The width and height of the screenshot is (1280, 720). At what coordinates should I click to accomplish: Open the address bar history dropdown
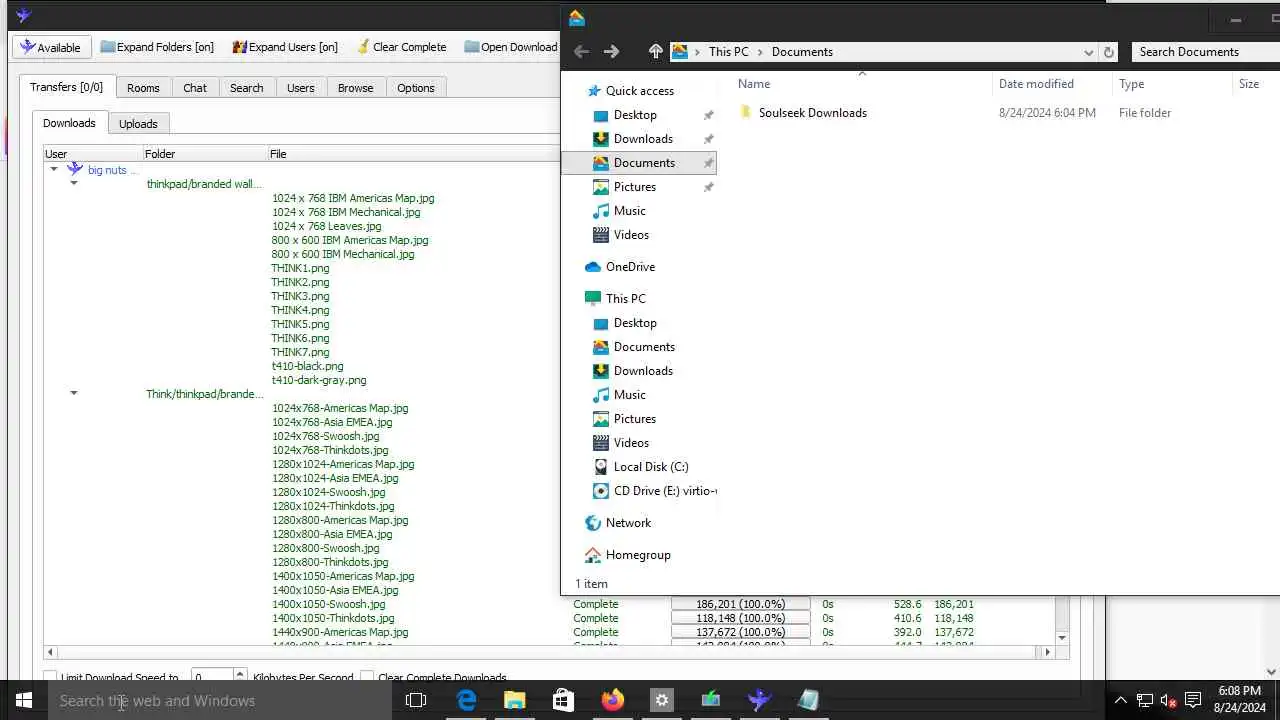[x=1088, y=52]
